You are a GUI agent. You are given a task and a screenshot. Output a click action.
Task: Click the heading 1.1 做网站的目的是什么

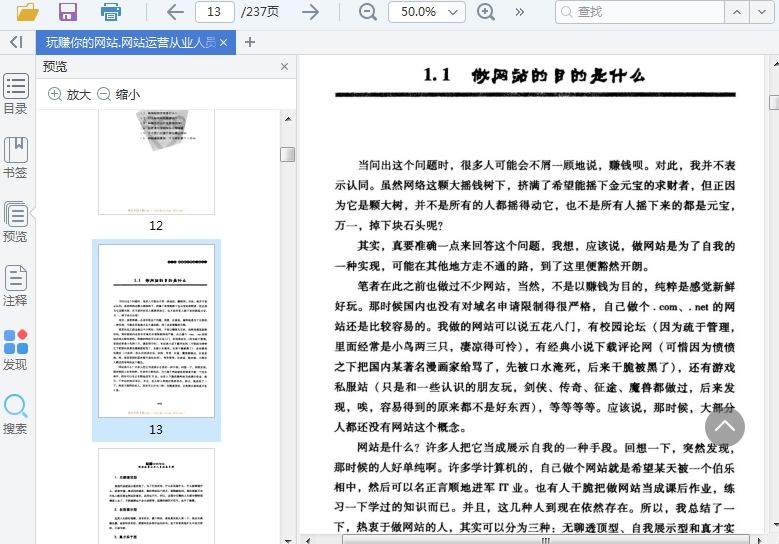tap(535, 76)
